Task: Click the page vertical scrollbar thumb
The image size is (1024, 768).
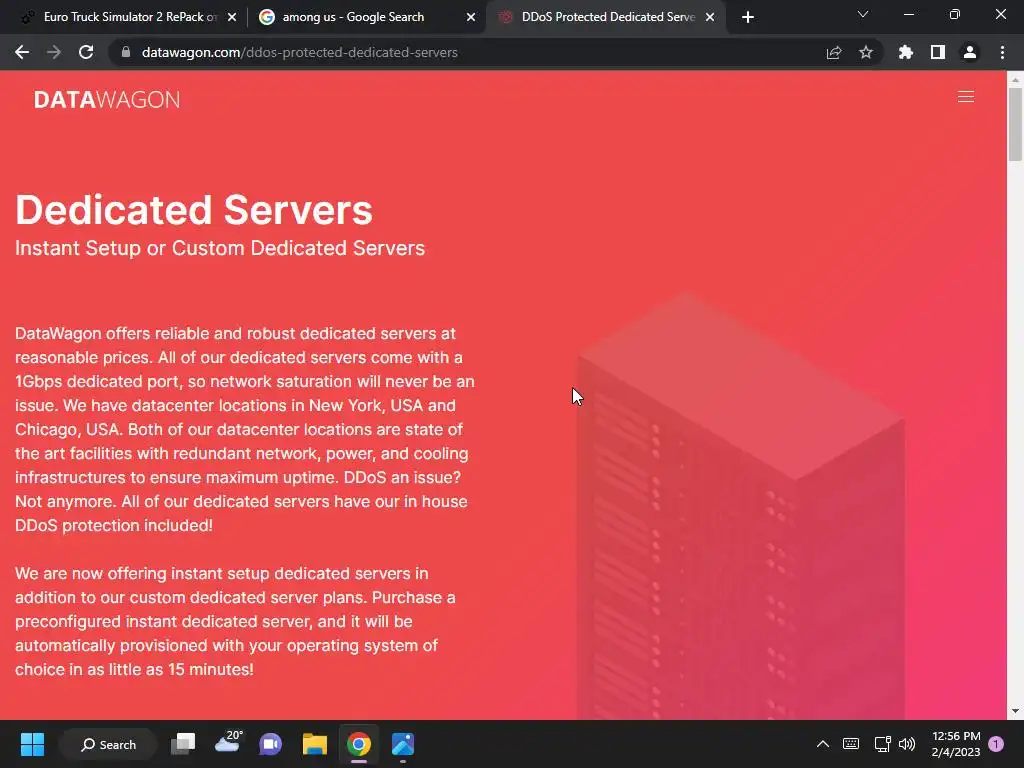Action: click(1015, 124)
